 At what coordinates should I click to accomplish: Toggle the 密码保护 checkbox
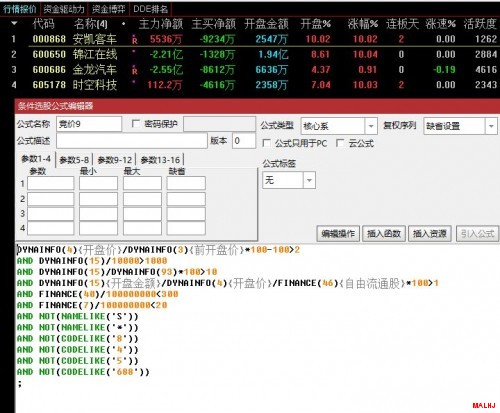pos(136,124)
